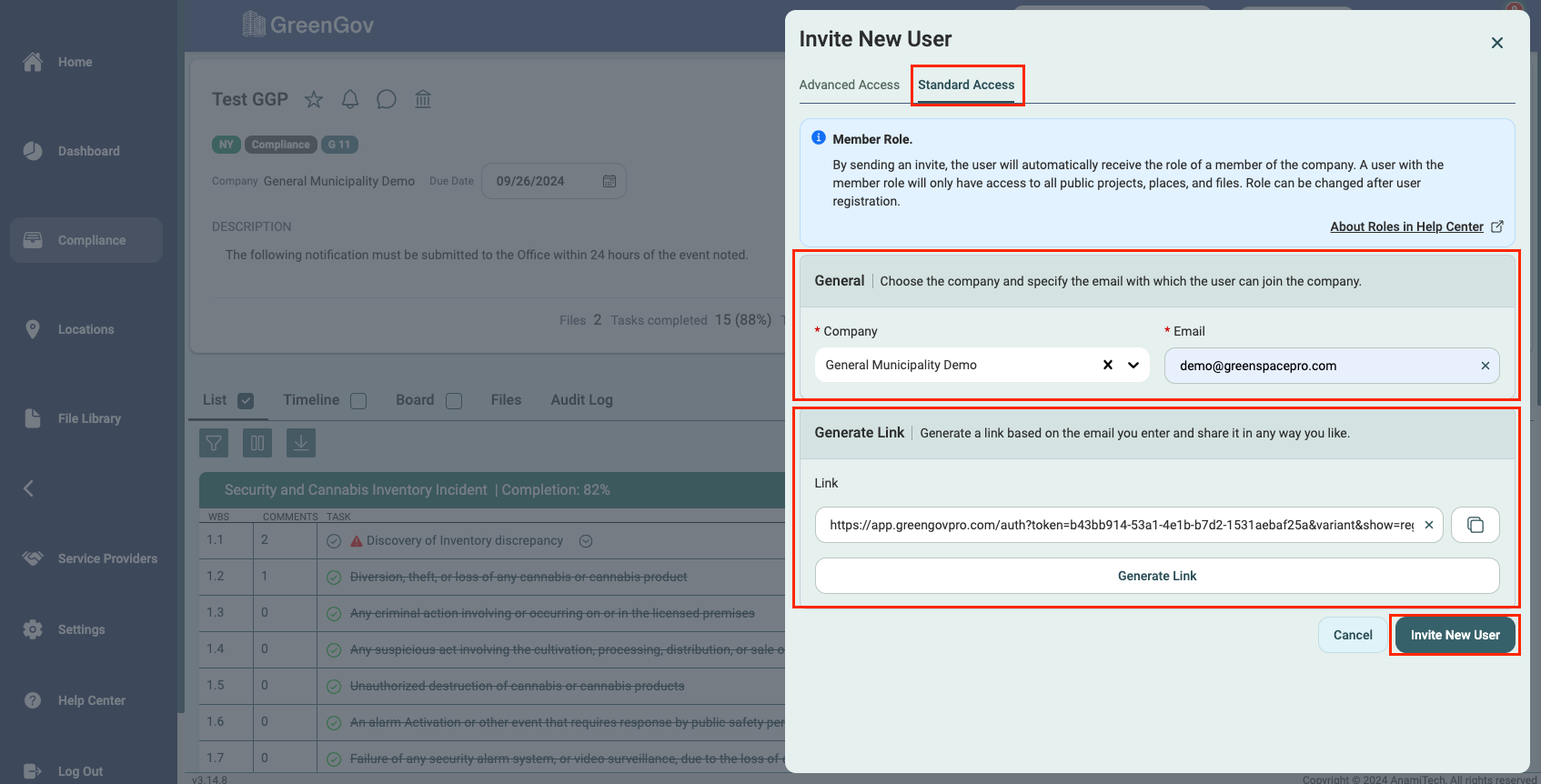Expand Discovery of Inventory discrepancy task options
This screenshot has width=1541, height=784.
(586, 541)
